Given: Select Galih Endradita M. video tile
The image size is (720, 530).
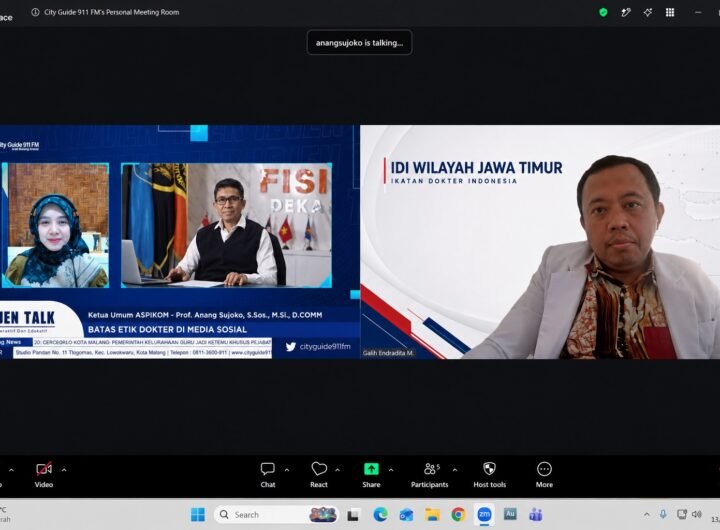Looking at the screenshot, I should click(x=540, y=242).
